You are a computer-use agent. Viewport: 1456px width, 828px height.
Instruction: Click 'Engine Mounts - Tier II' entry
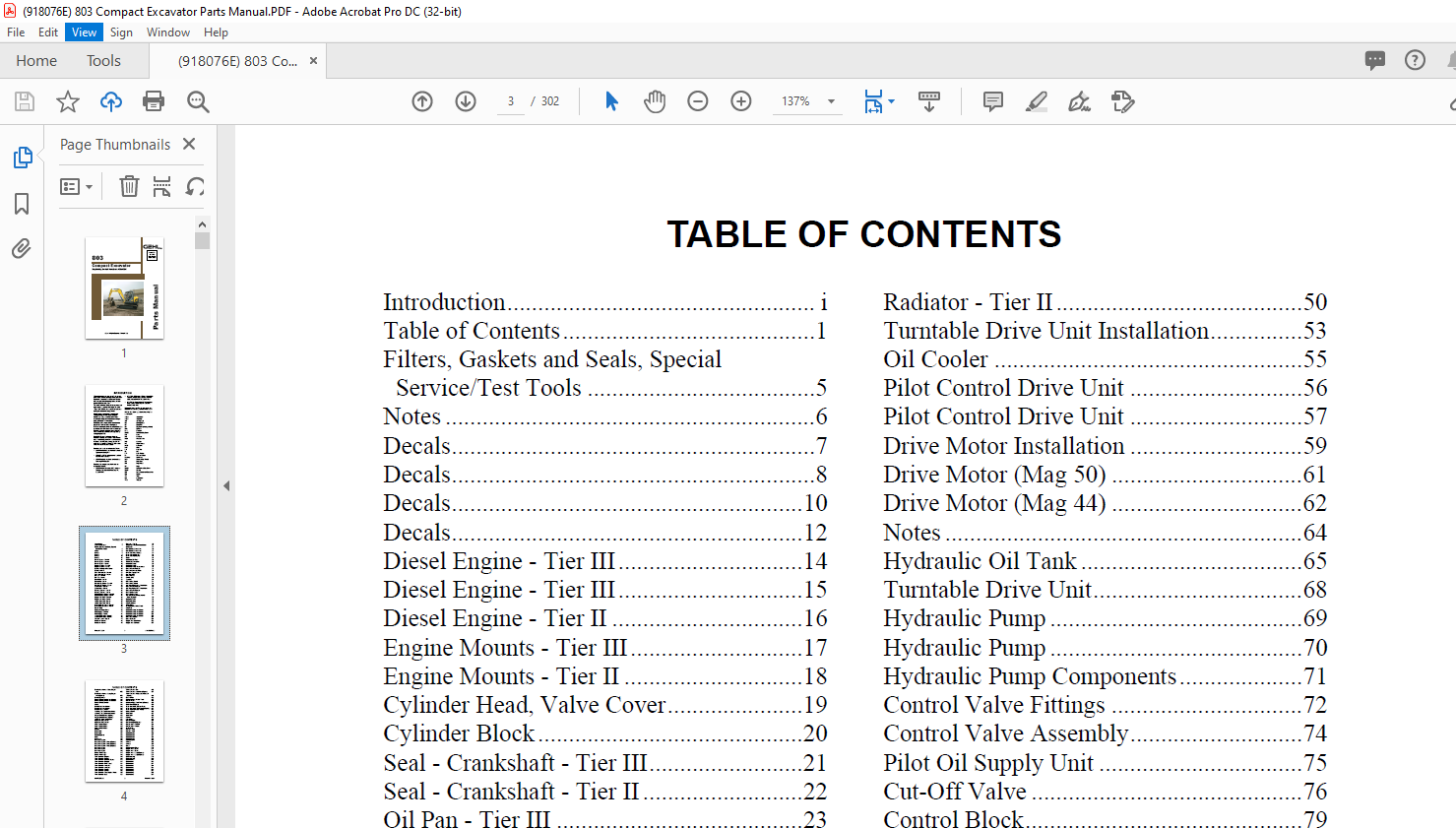605,676
